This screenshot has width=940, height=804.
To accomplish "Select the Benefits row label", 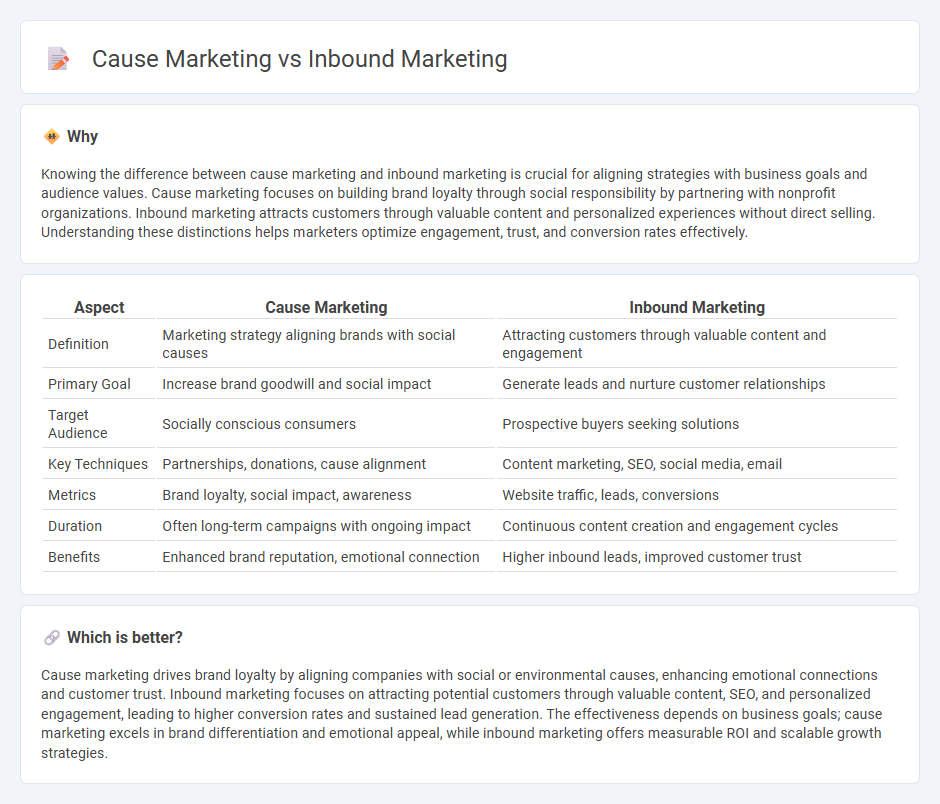I will (74, 557).
